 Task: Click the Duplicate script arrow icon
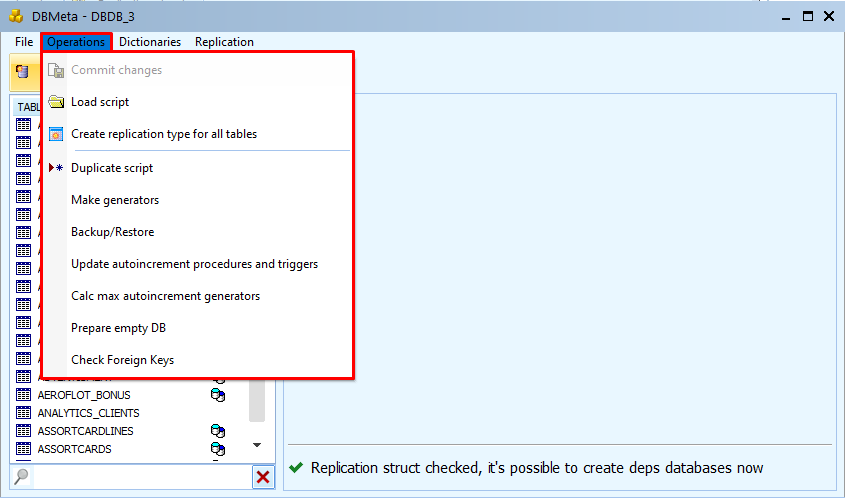pyautogui.click(x=56, y=168)
